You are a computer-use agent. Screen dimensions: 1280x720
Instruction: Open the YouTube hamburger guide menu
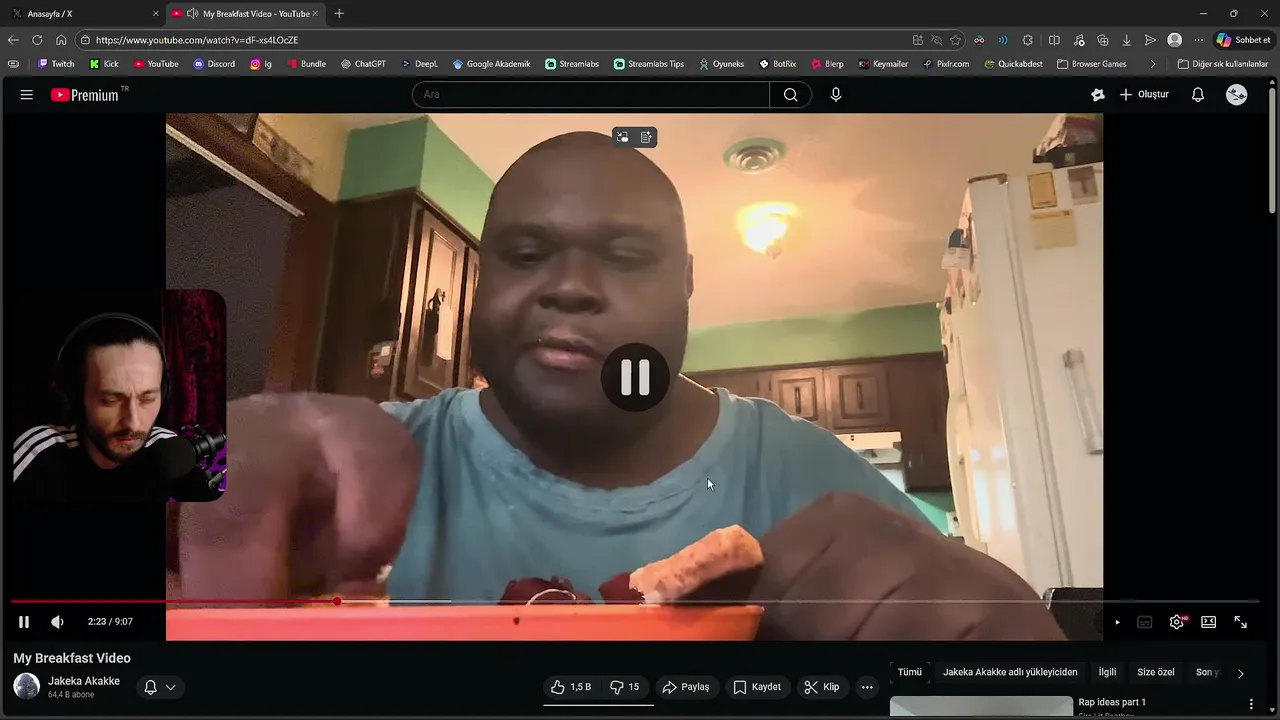pos(27,95)
